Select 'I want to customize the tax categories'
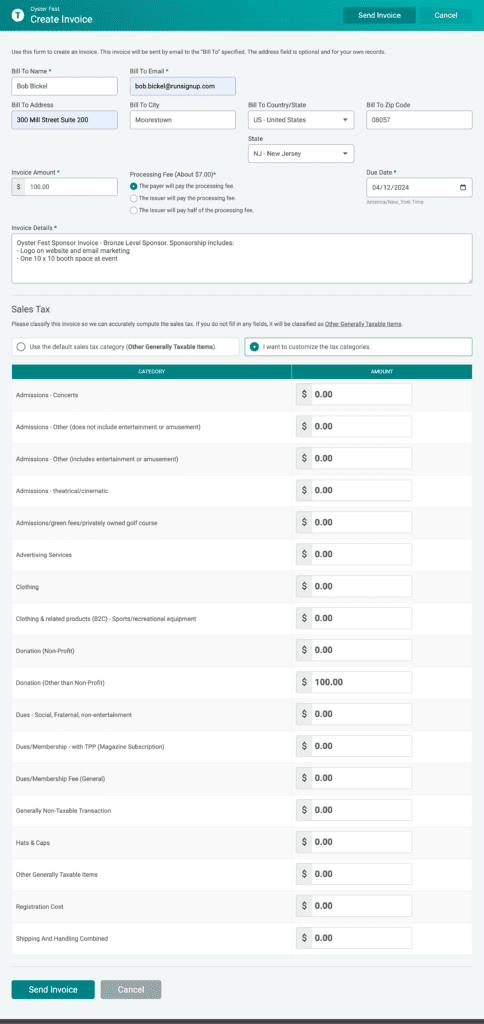The height and width of the screenshot is (1024, 484). click(358, 347)
